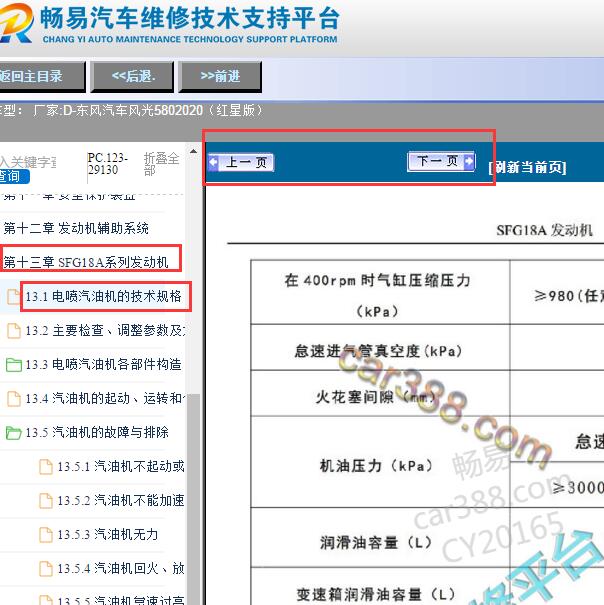
Task: Click the left arrow icon on 上一页
Action: click(213, 162)
